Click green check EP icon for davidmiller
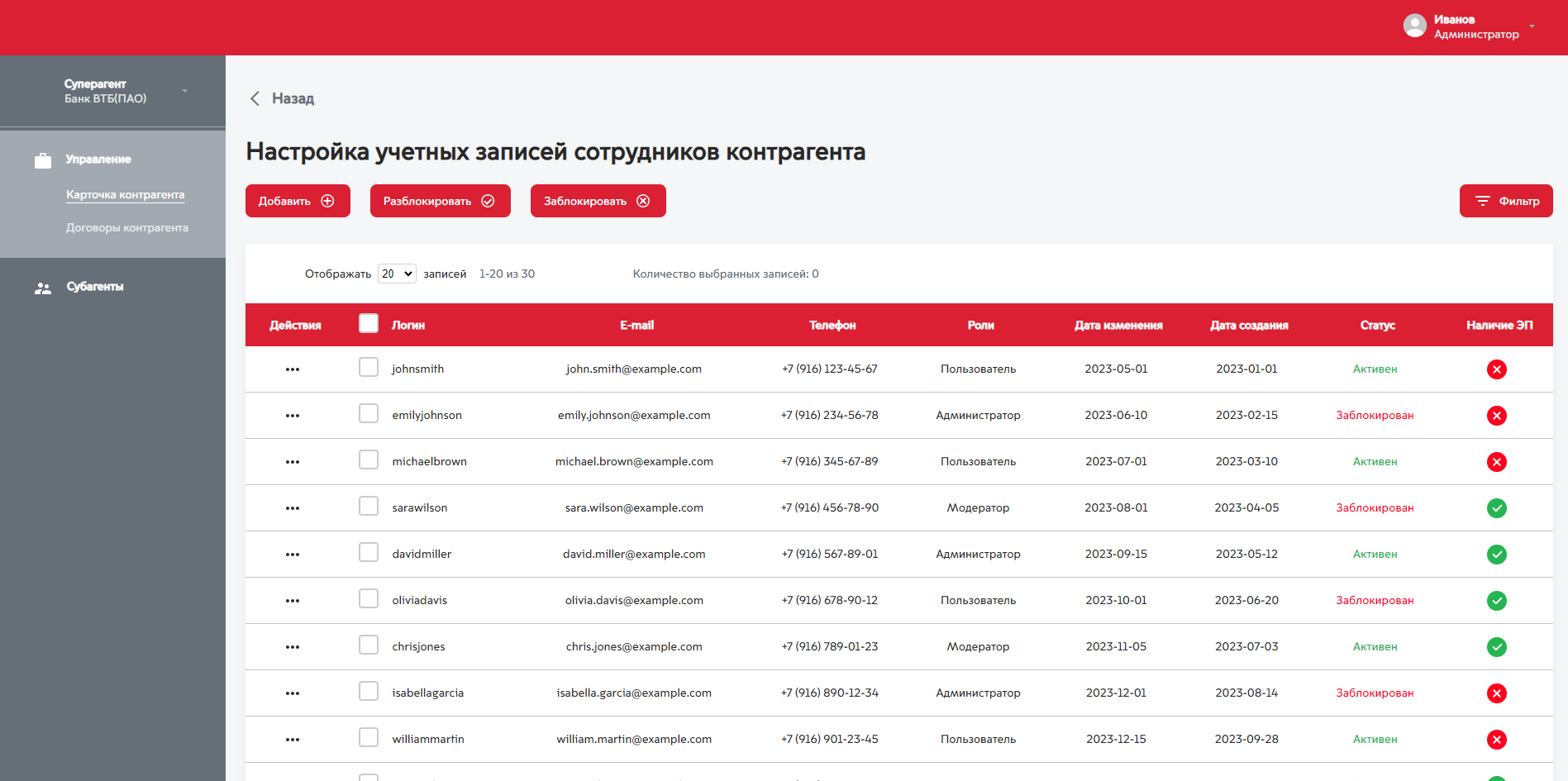 click(1497, 555)
